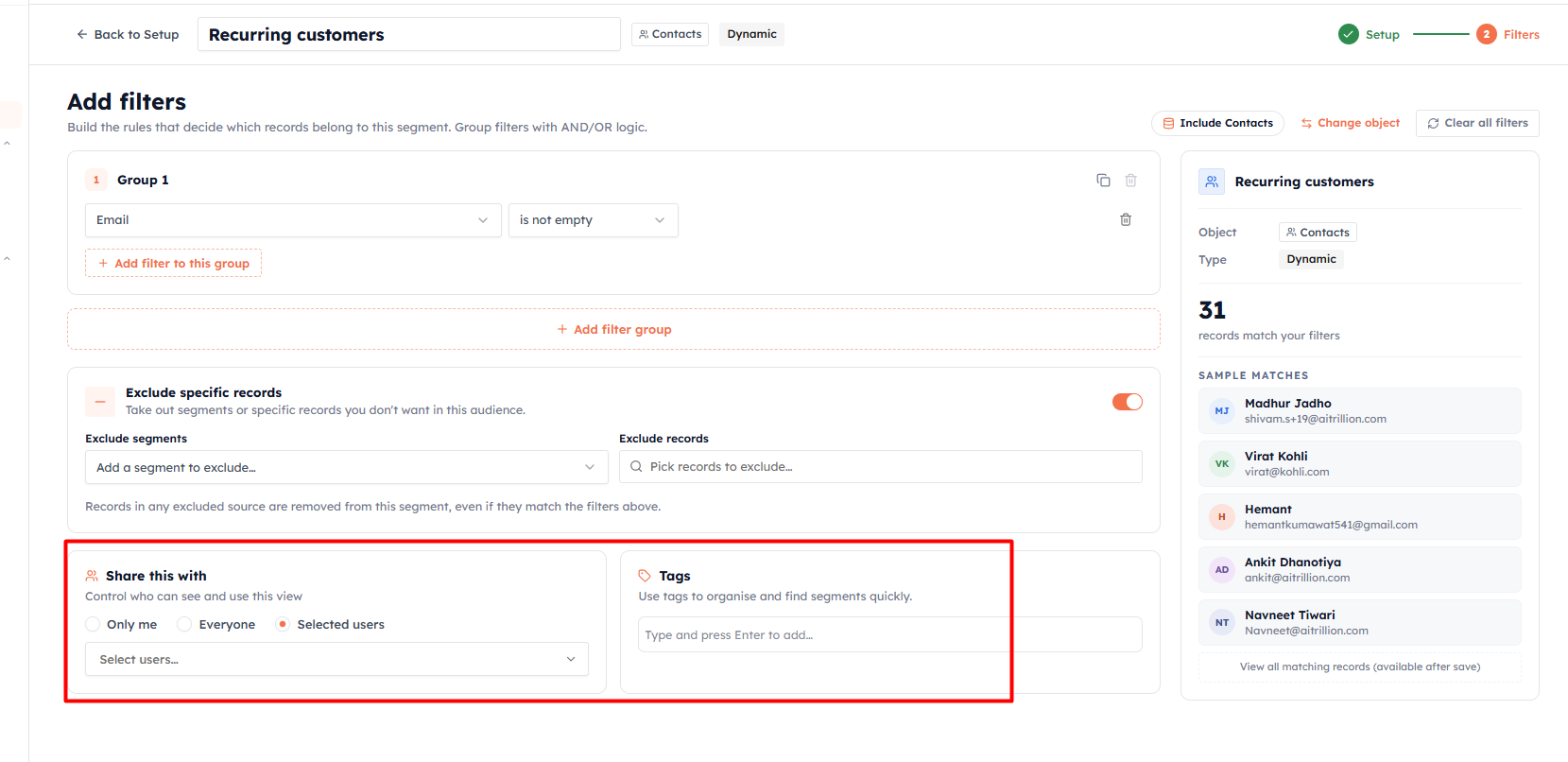This screenshot has width=1568, height=762.
Task: Click the Dynamic type badge in summary panel
Action: [1311, 259]
